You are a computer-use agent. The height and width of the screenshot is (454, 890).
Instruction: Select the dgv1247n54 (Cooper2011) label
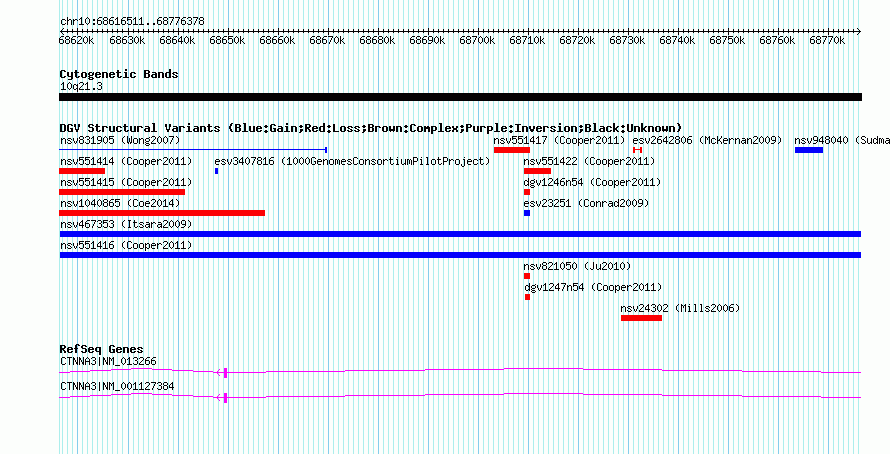593,287
